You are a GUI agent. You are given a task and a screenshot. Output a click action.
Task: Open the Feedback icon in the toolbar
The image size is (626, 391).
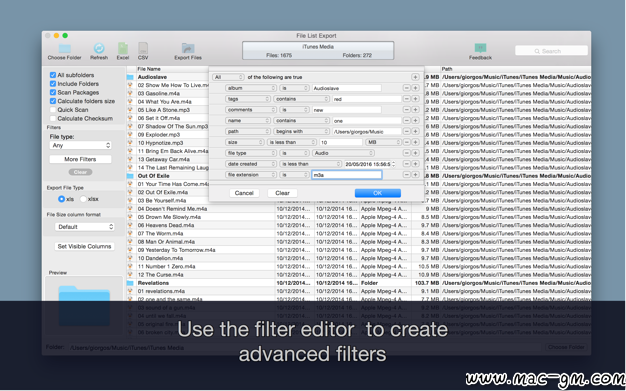[480, 48]
